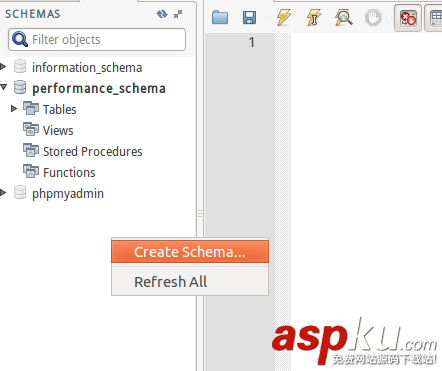442x371 pixels.
Task: Select the Tables node
Action: [59, 110]
